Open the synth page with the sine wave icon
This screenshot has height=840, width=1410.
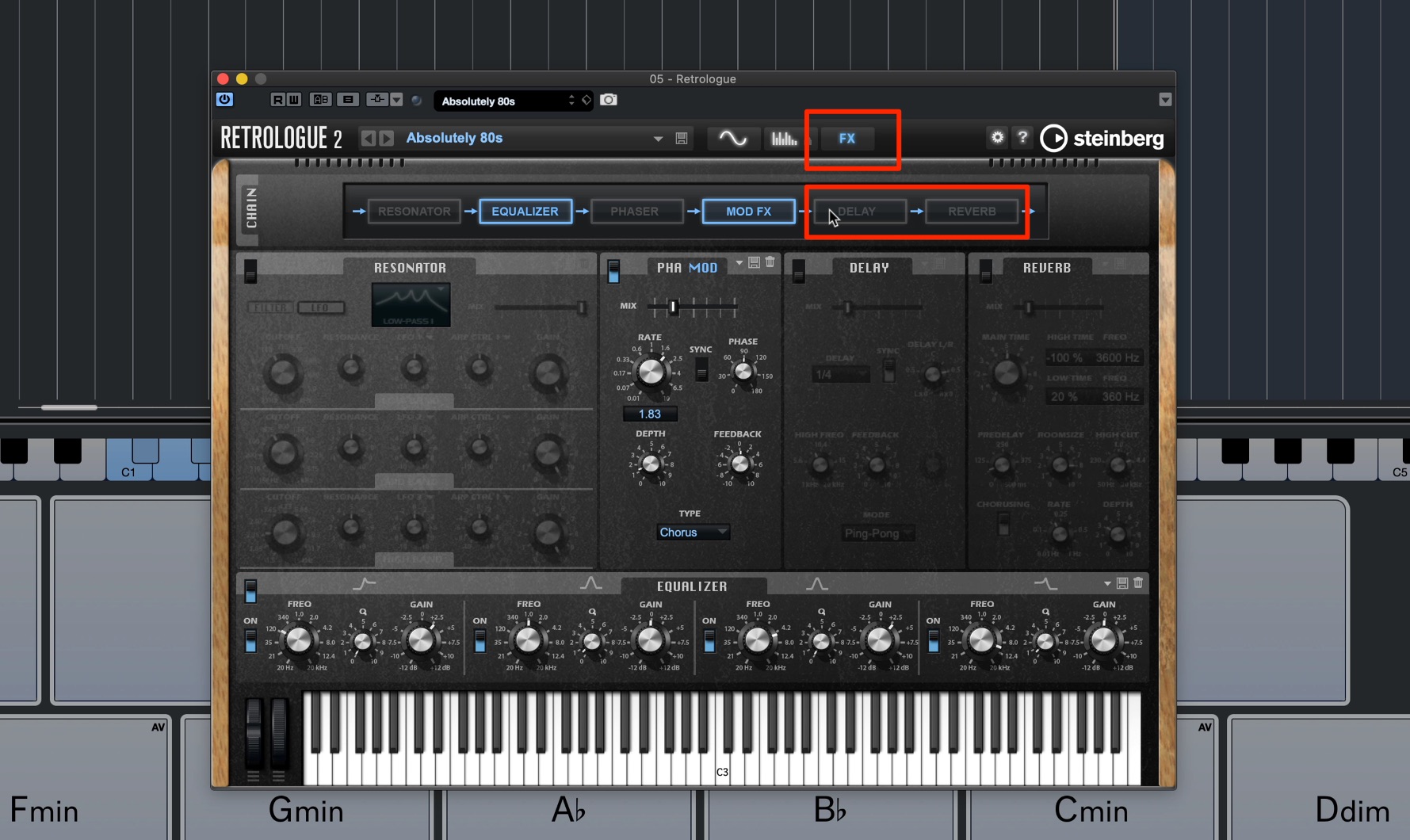pos(732,139)
